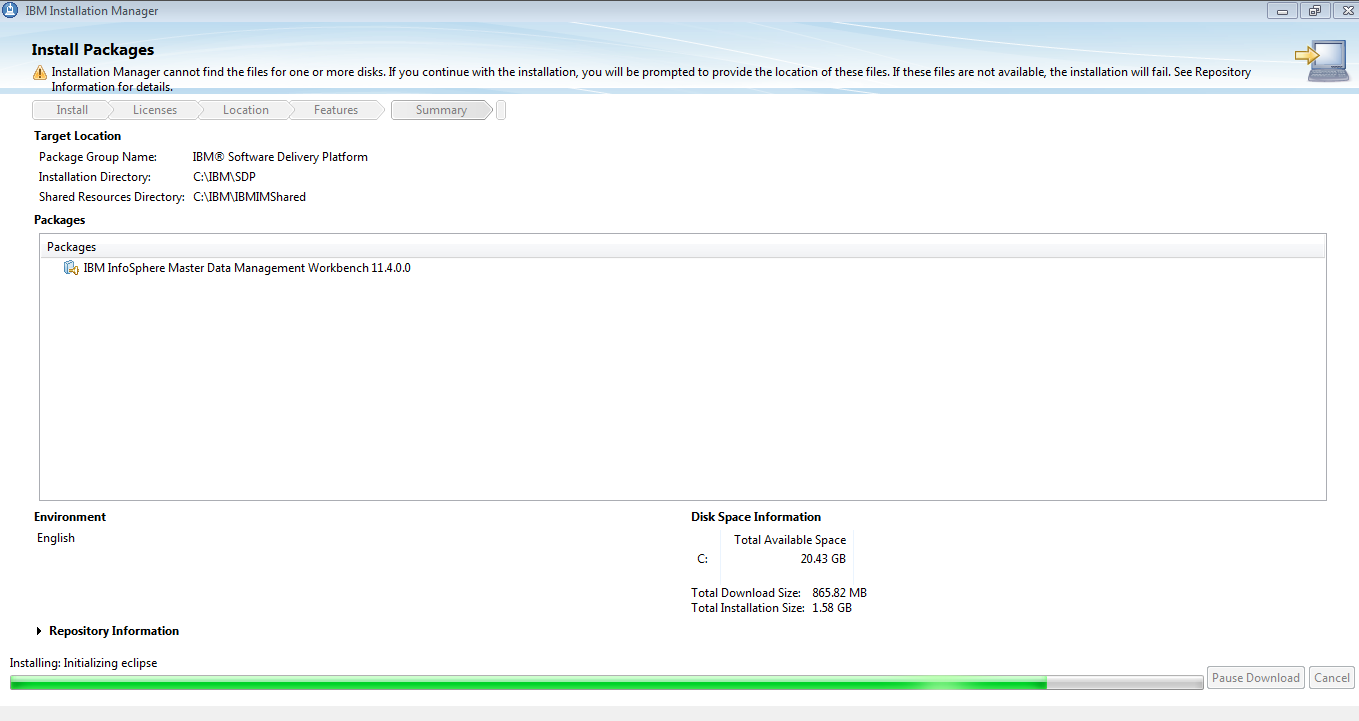1359x721 pixels.
Task: Click the Install Packages page title
Action: 93,50
